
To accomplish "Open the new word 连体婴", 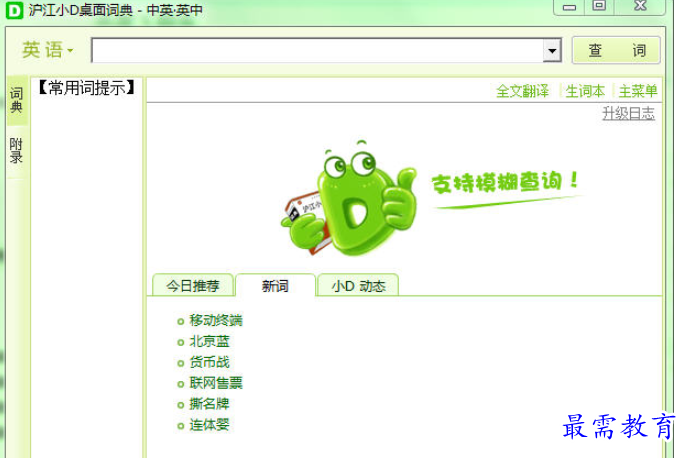I will click(209, 425).
